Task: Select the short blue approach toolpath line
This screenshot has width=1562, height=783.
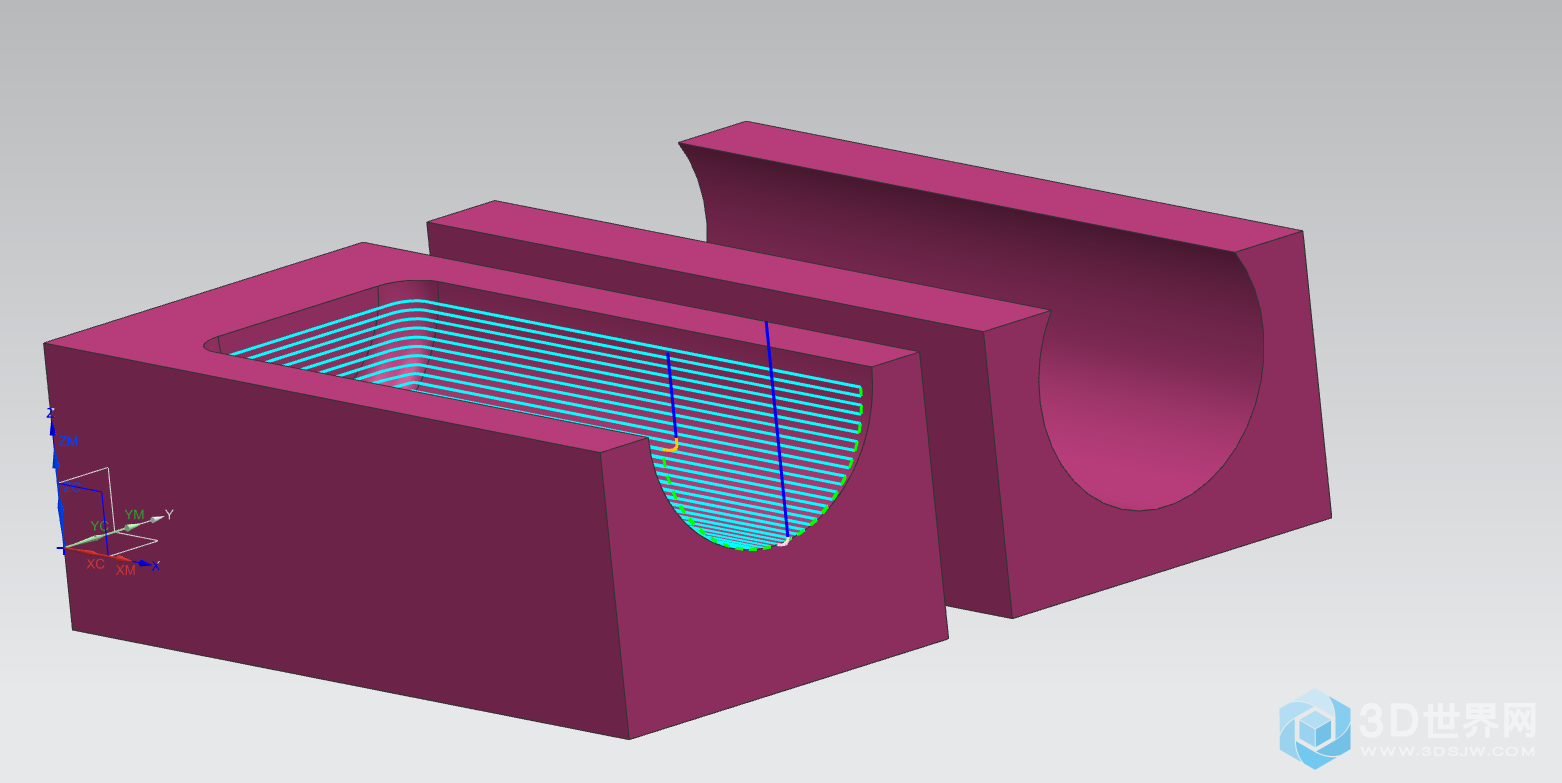Action: tap(672, 395)
